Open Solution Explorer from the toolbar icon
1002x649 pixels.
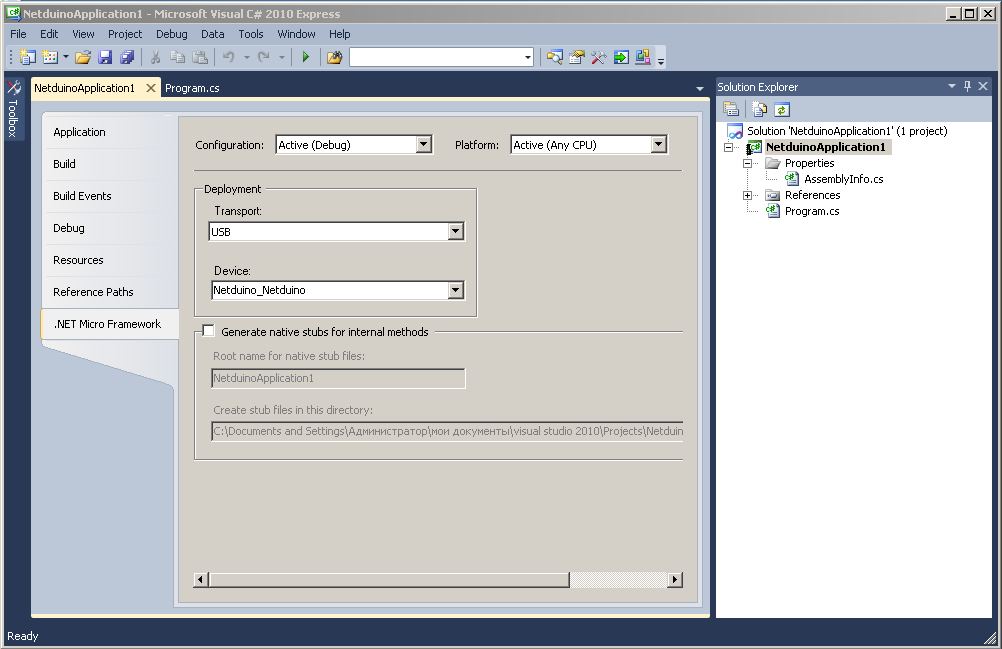(x=555, y=57)
